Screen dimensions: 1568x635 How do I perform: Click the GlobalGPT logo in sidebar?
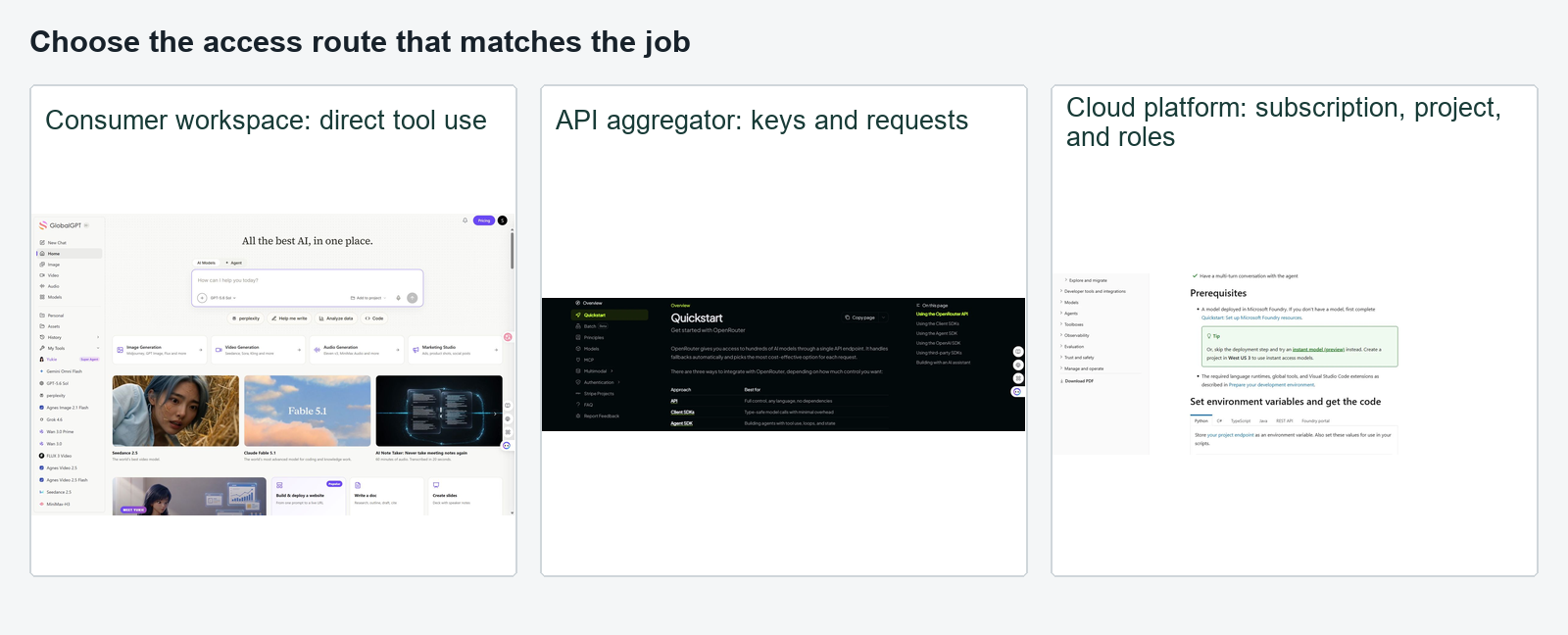click(60, 225)
